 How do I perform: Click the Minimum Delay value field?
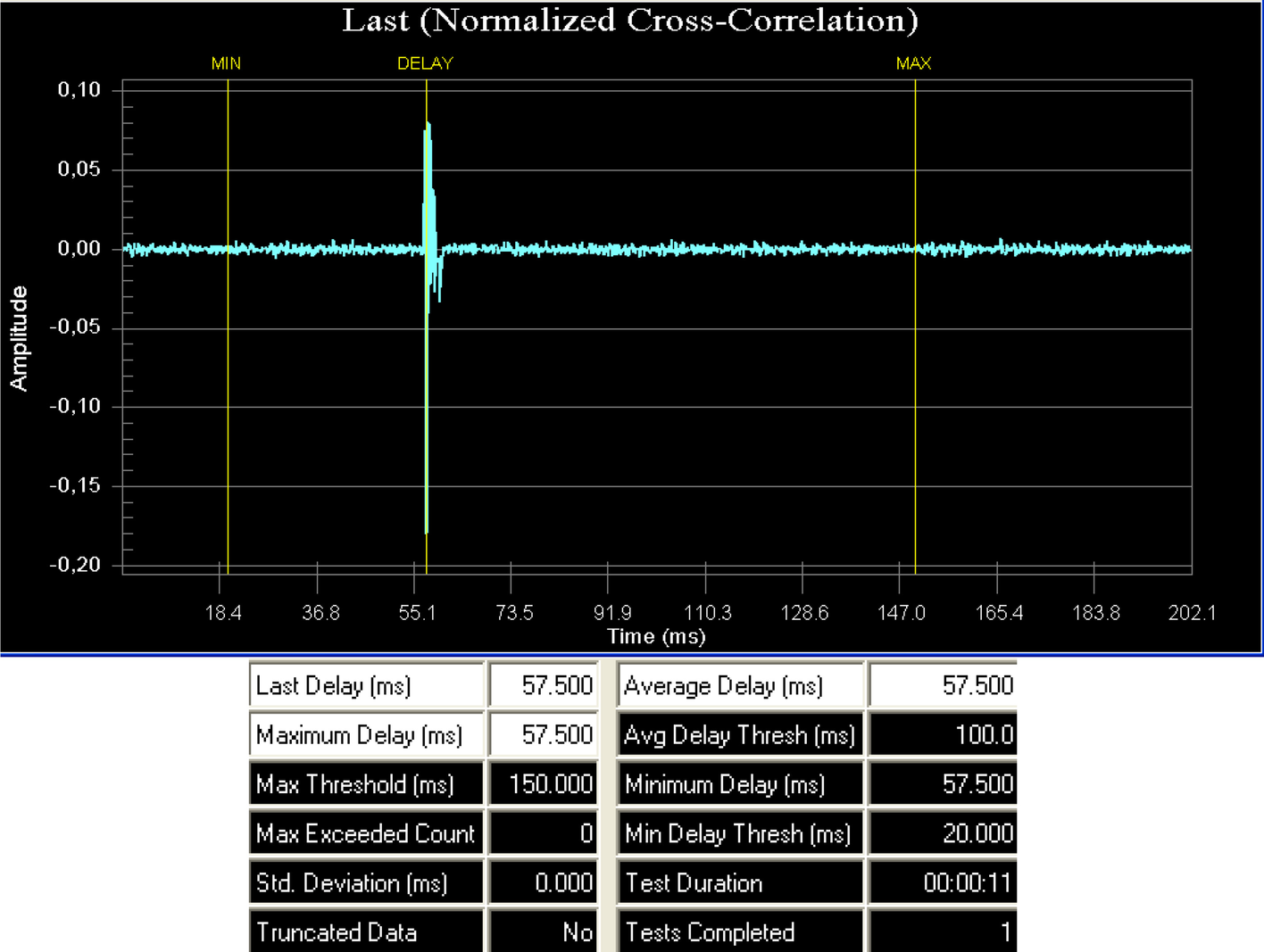[x=943, y=784]
